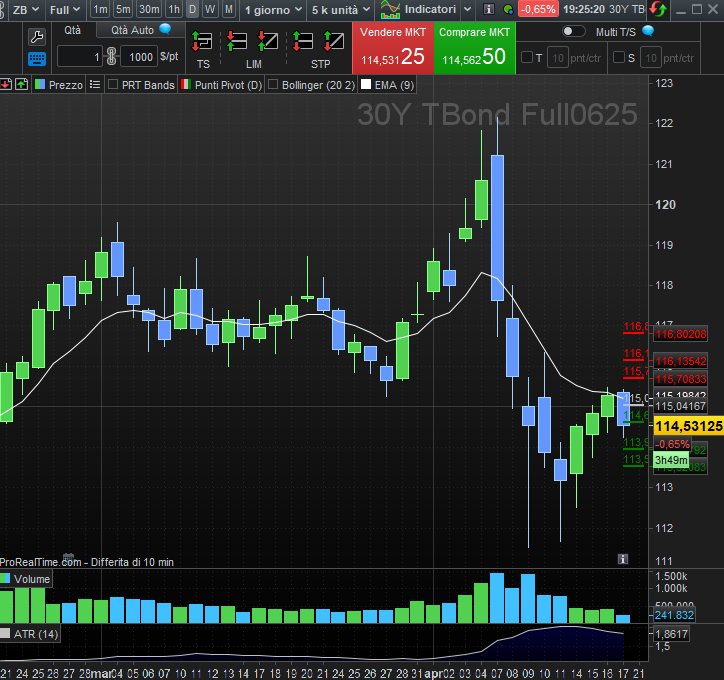Click the Comprare MKT buy button
Screen dimensions: 724x680
tap(475, 47)
